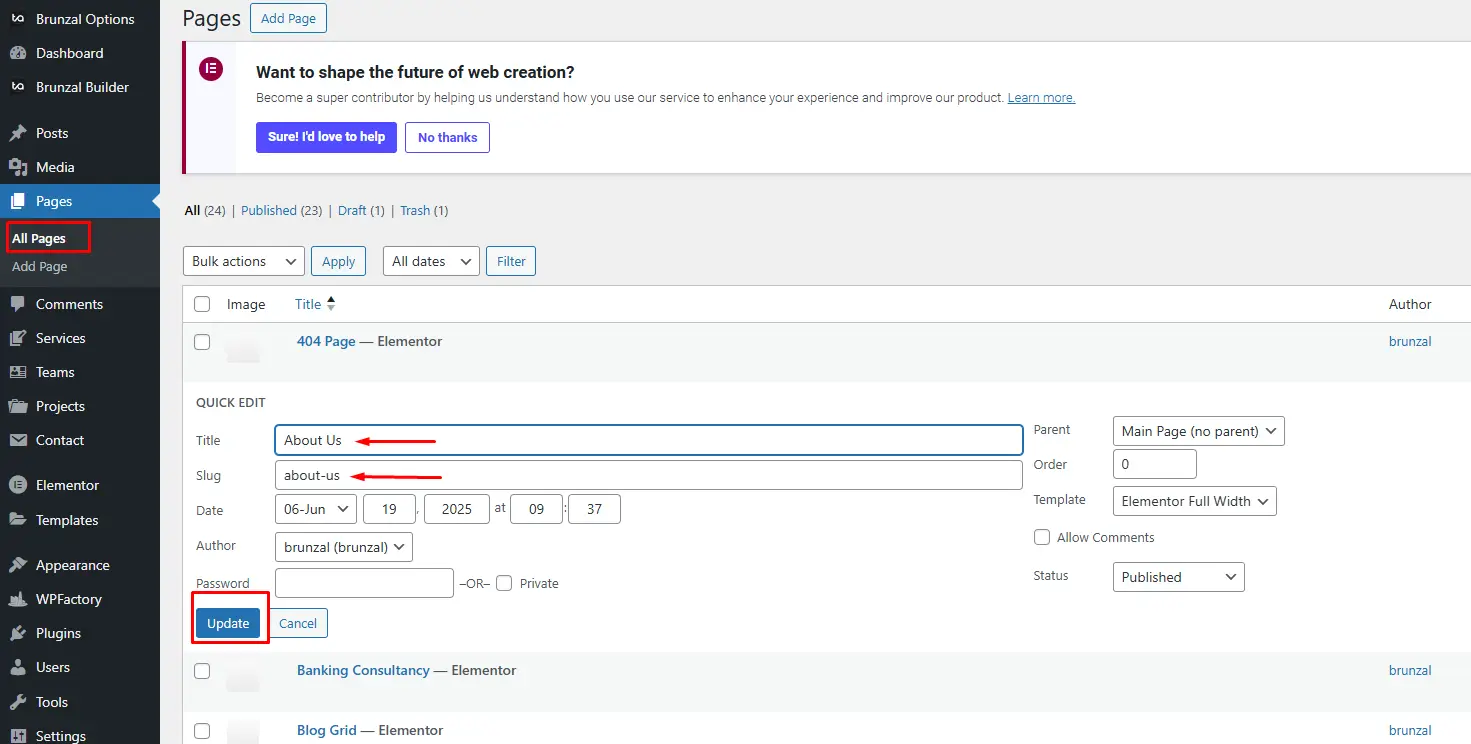Image resolution: width=1471 pixels, height=744 pixels.
Task: Click the Settings sliders icon
Action: coord(17,736)
